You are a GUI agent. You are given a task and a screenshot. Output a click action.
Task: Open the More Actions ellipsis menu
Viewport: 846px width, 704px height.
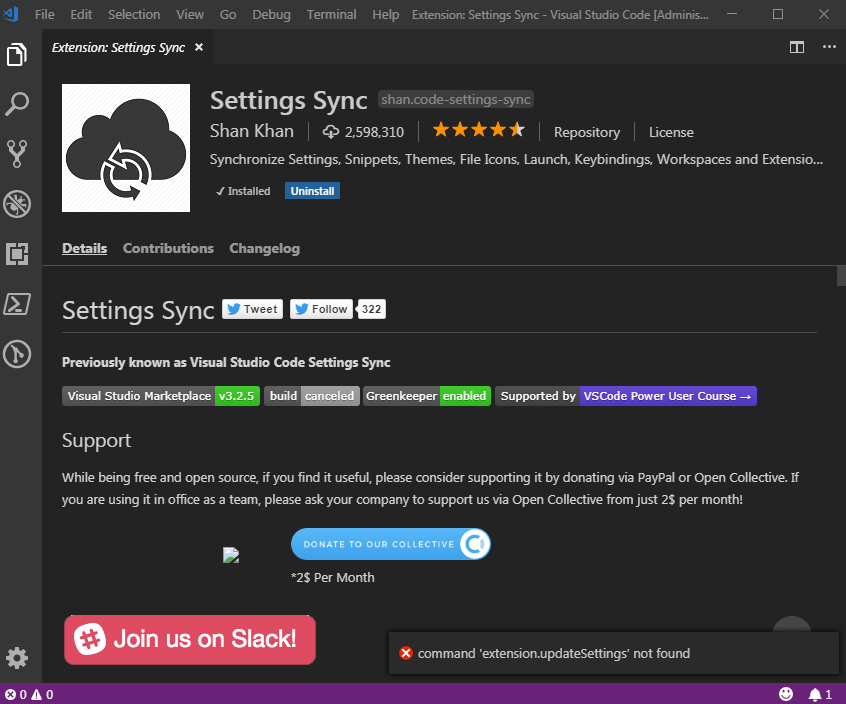pos(829,47)
